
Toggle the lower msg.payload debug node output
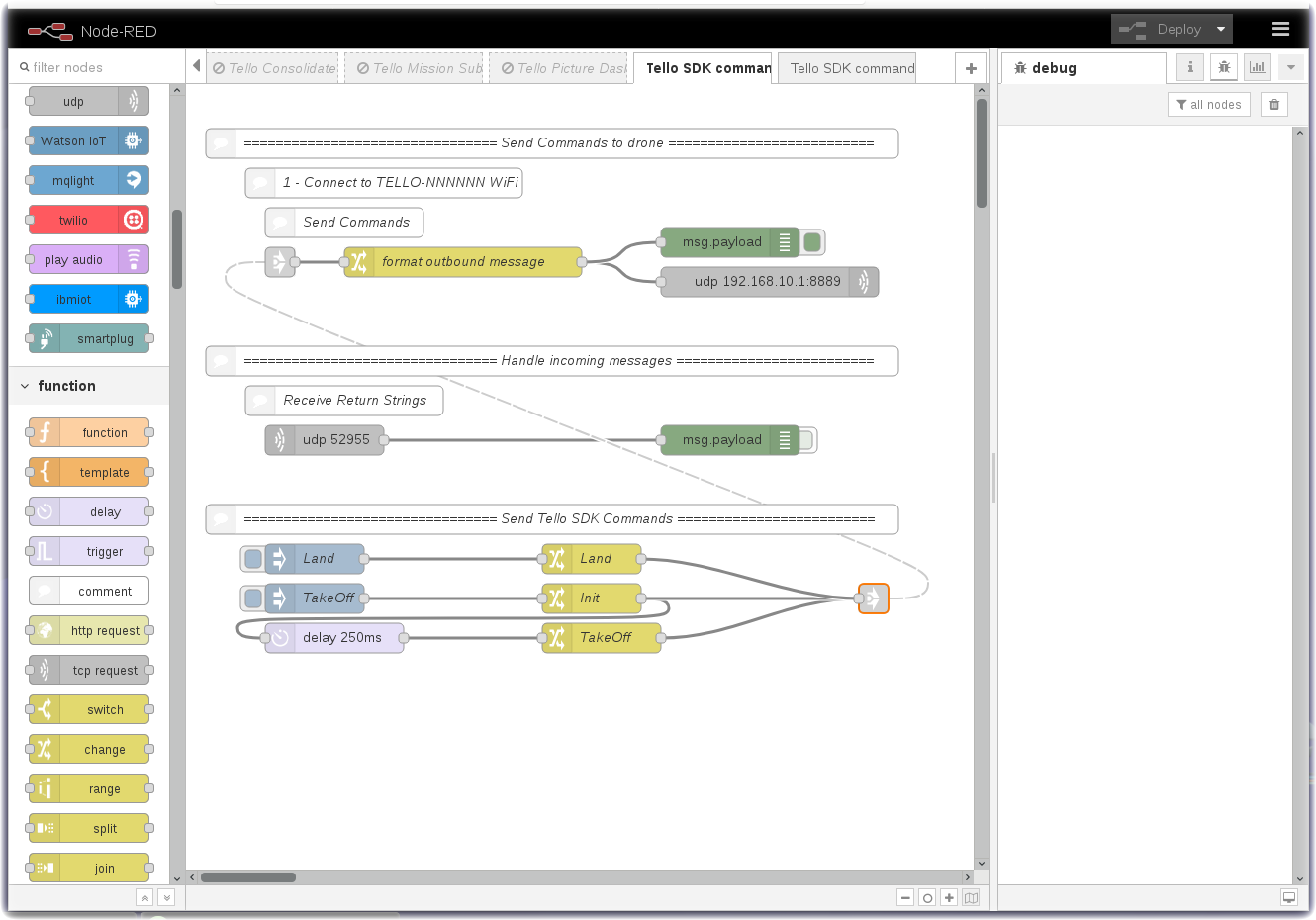click(x=806, y=440)
